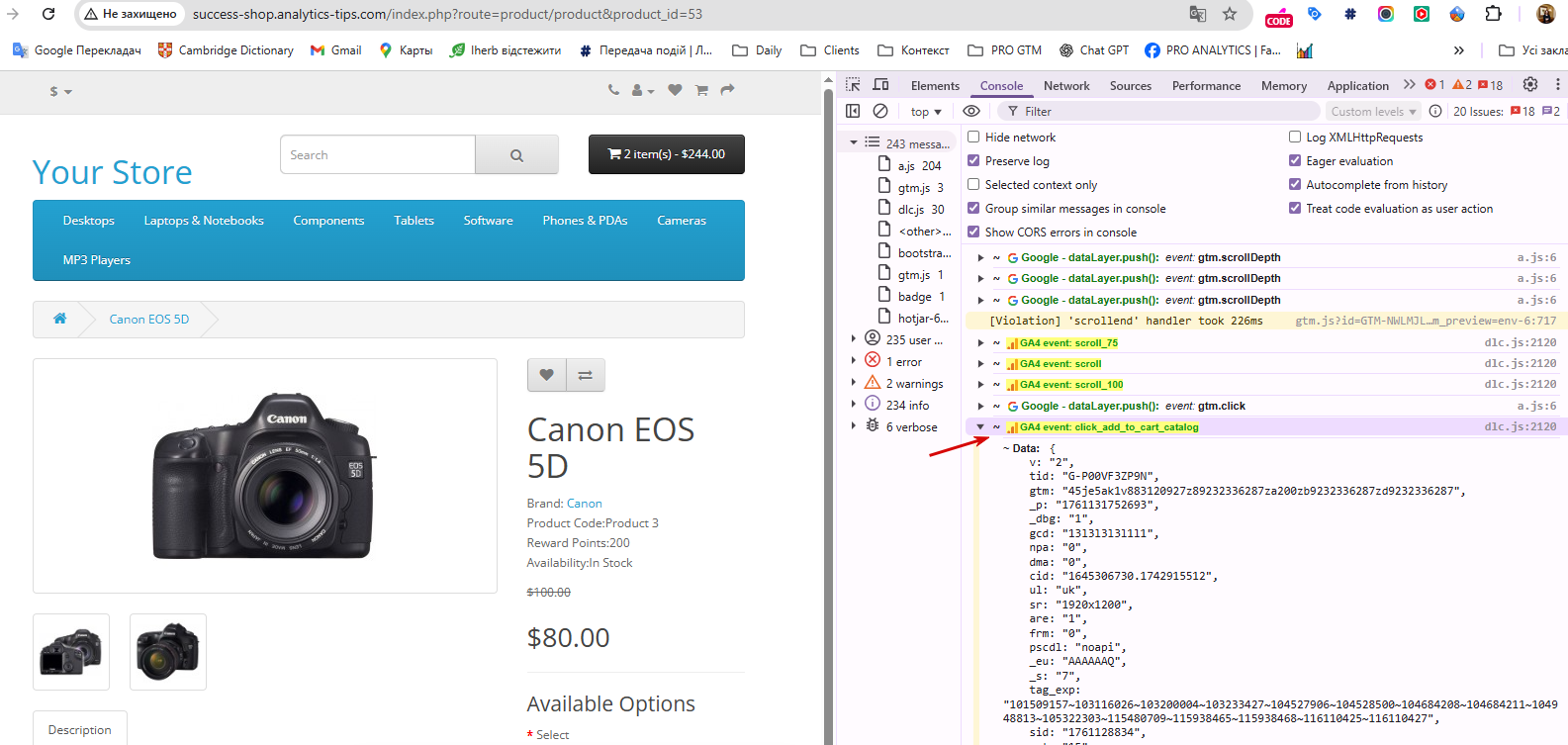Open the Laptops & Notebooks menu
Viewport: 1568px width, 745px height.
(x=204, y=221)
